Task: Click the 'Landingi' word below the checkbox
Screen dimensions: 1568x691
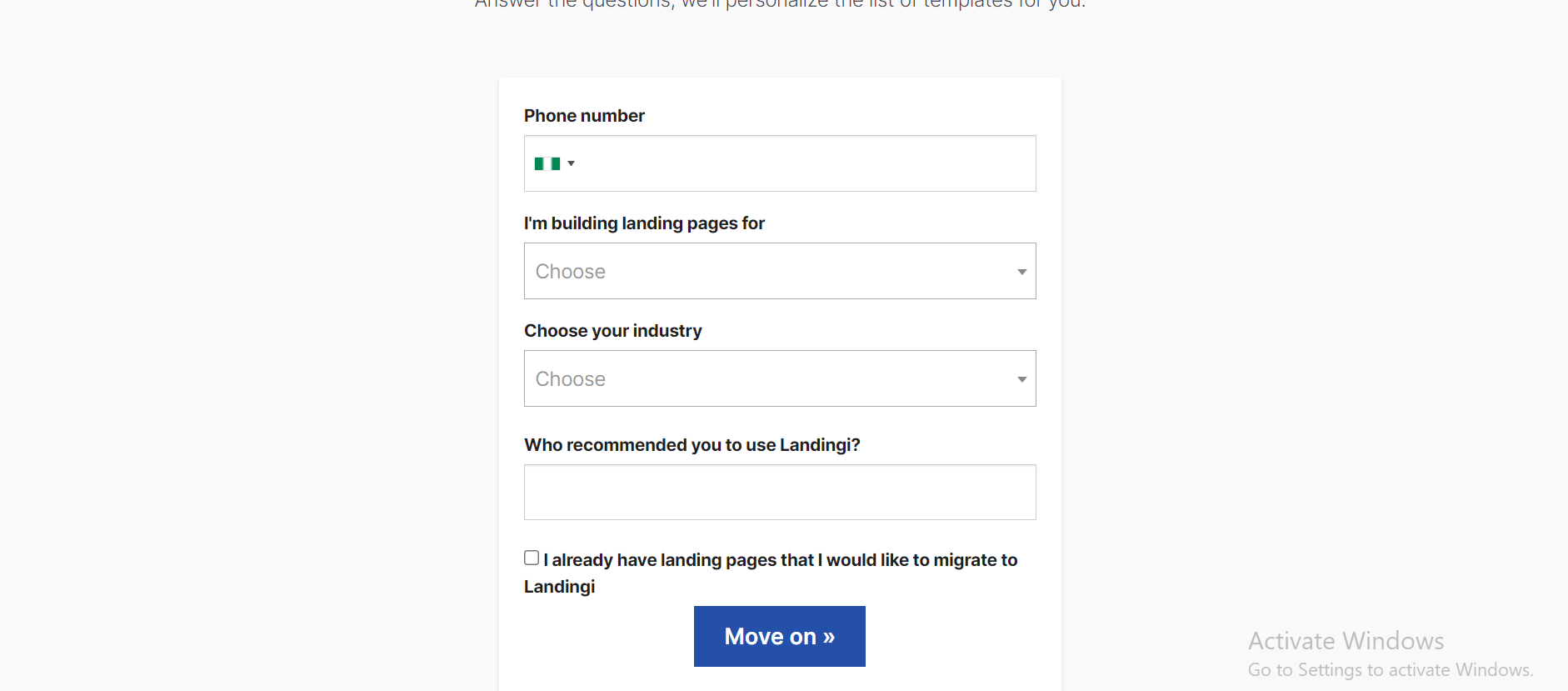Action: click(x=559, y=587)
